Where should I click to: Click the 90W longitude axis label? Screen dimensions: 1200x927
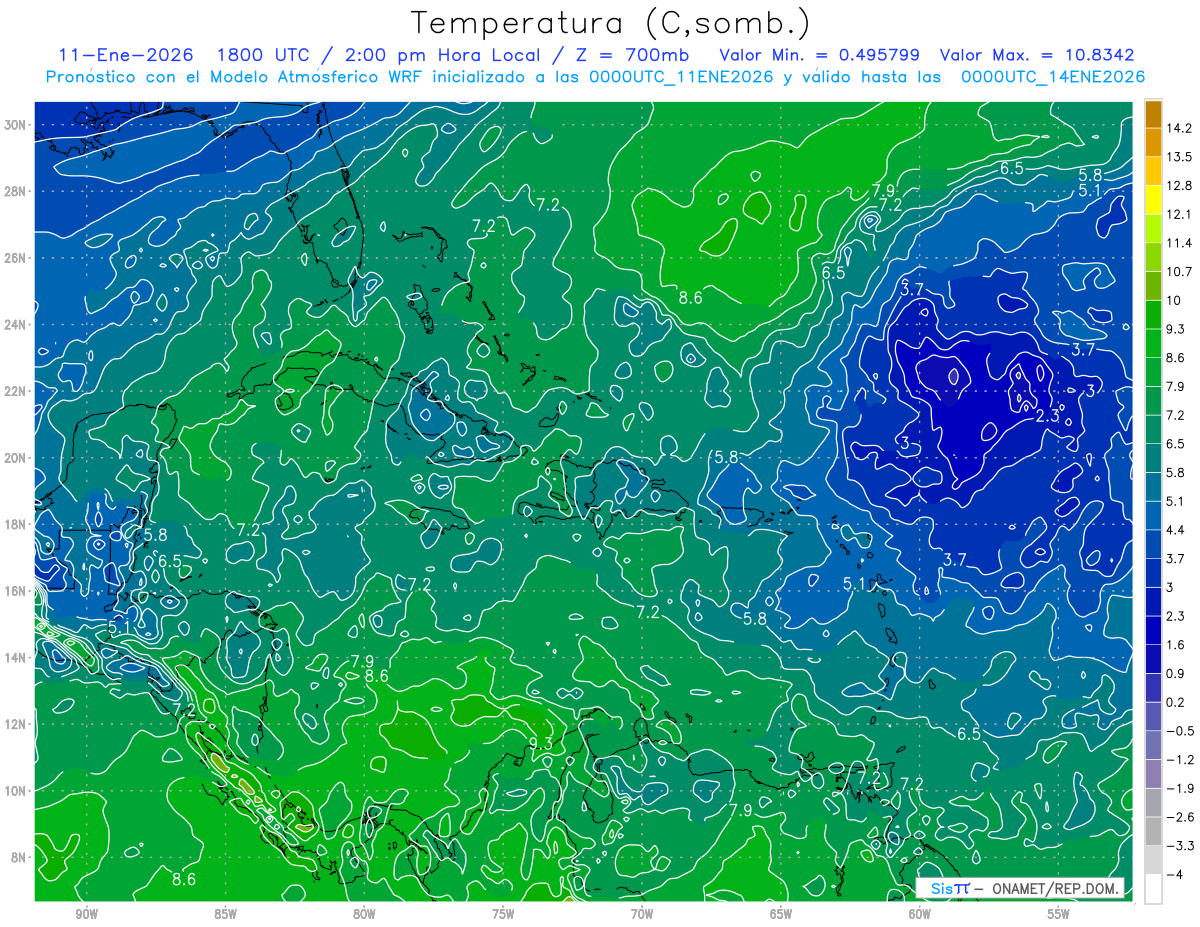(86, 913)
